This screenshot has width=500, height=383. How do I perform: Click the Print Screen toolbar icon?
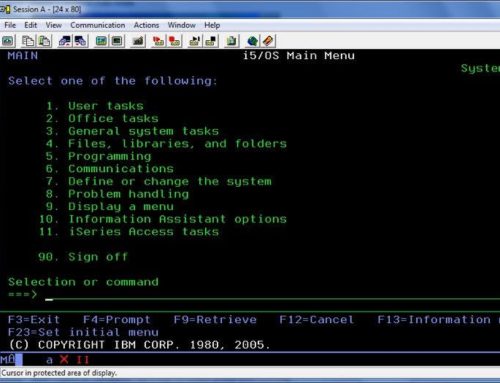[x=8, y=41]
